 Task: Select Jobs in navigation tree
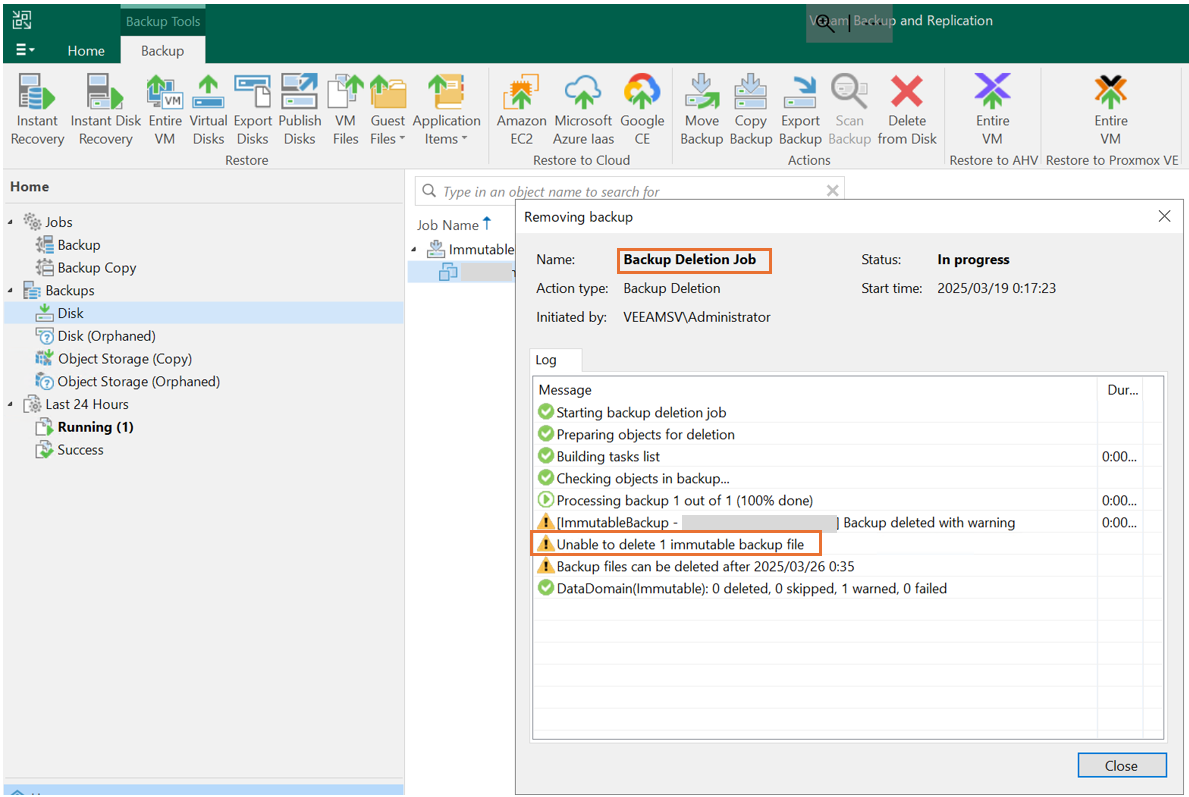click(58, 222)
